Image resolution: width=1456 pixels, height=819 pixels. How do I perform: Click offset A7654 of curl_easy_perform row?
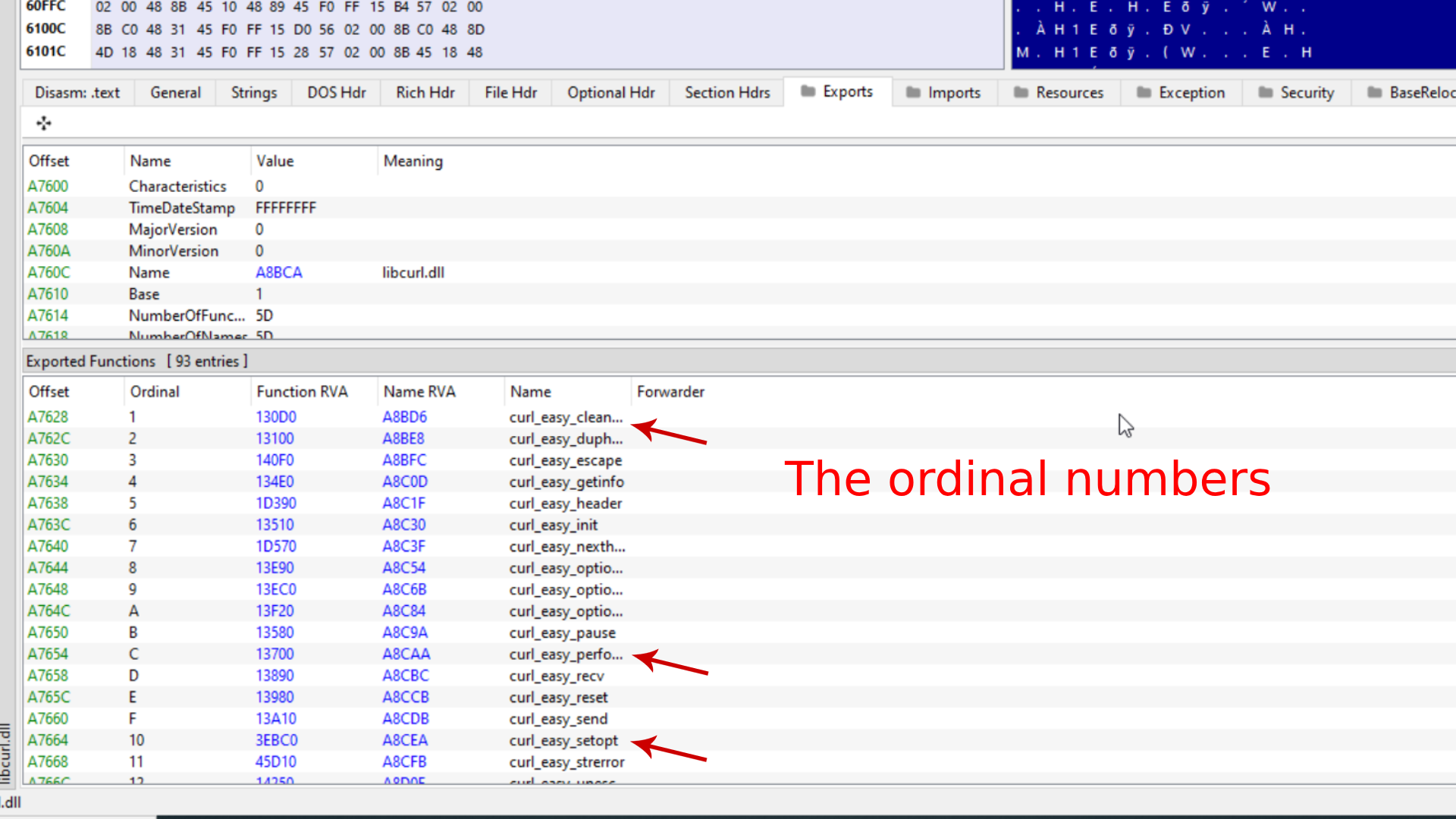[x=48, y=654]
